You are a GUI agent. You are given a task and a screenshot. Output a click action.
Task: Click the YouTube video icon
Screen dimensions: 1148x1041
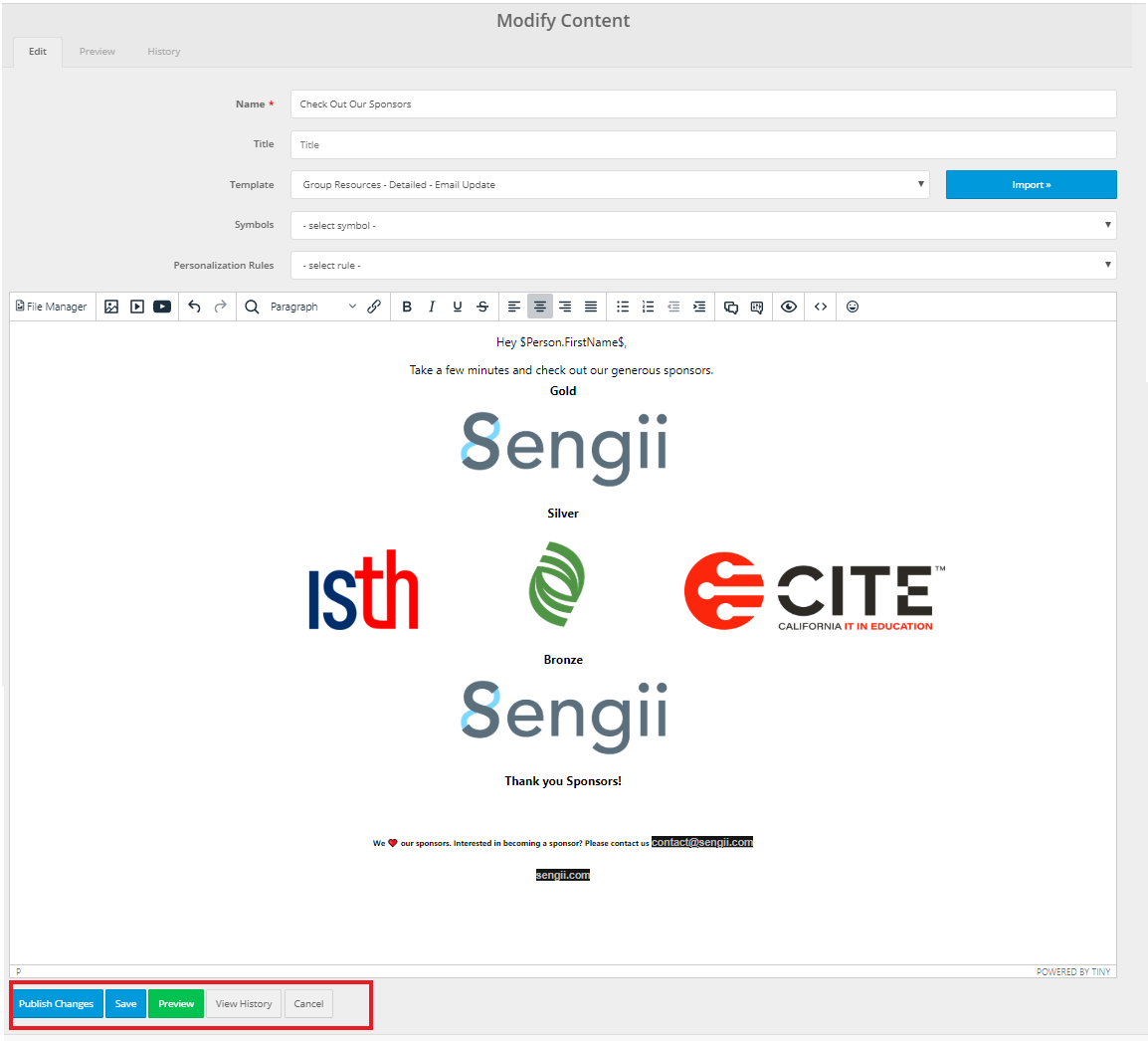point(162,307)
